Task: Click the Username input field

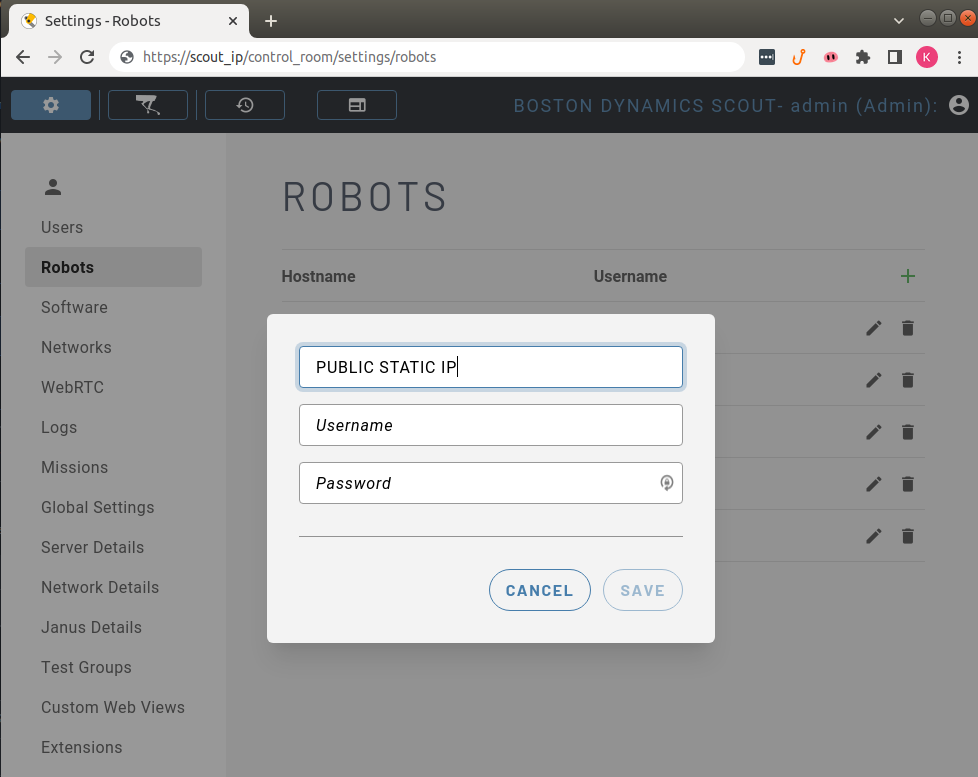Action: [490, 425]
